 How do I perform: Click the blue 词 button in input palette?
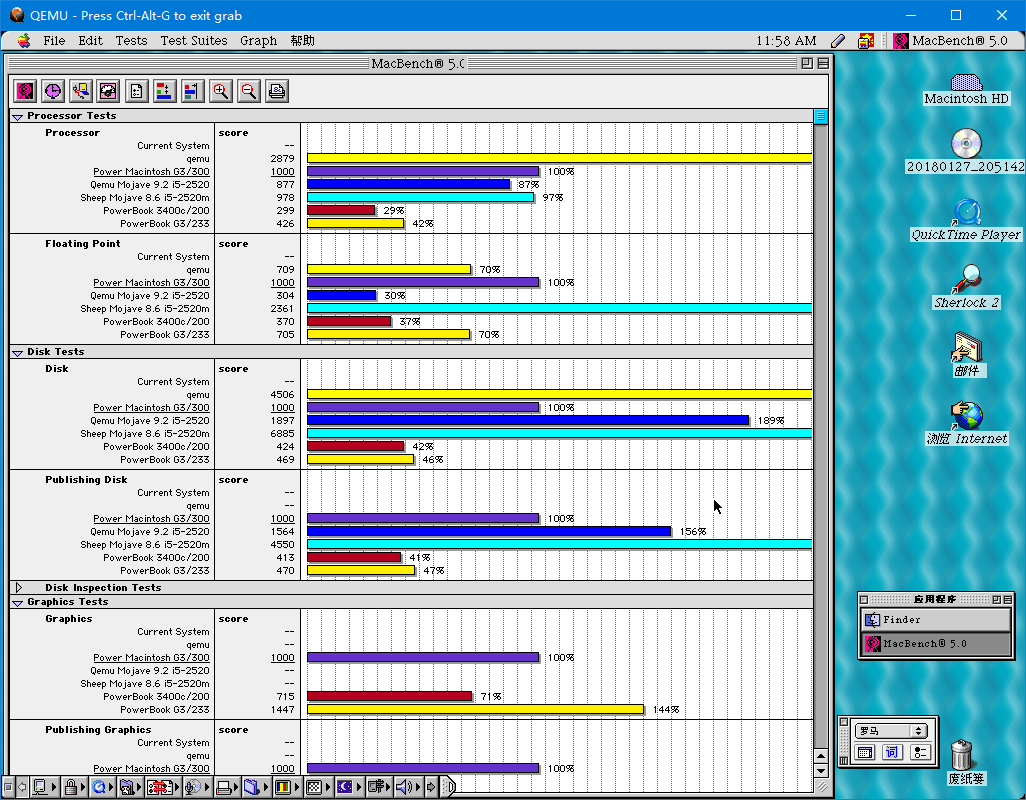[x=892, y=752]
